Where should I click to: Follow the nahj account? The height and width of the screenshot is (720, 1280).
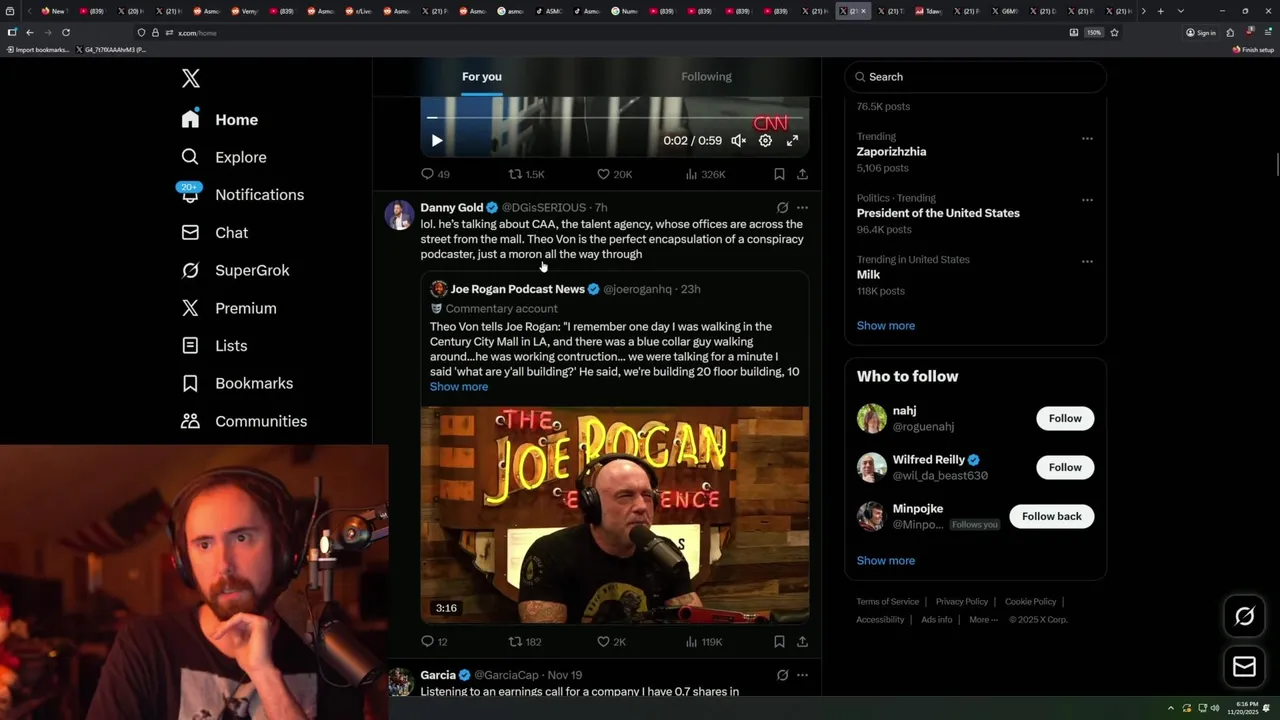[x=1065, y=418]
